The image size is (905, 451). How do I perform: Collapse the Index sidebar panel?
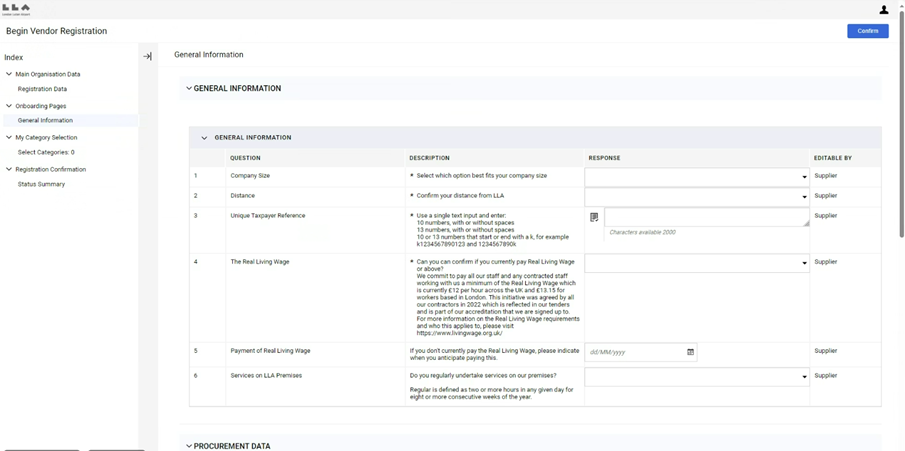pyautogui.click(x=147, y=57)
